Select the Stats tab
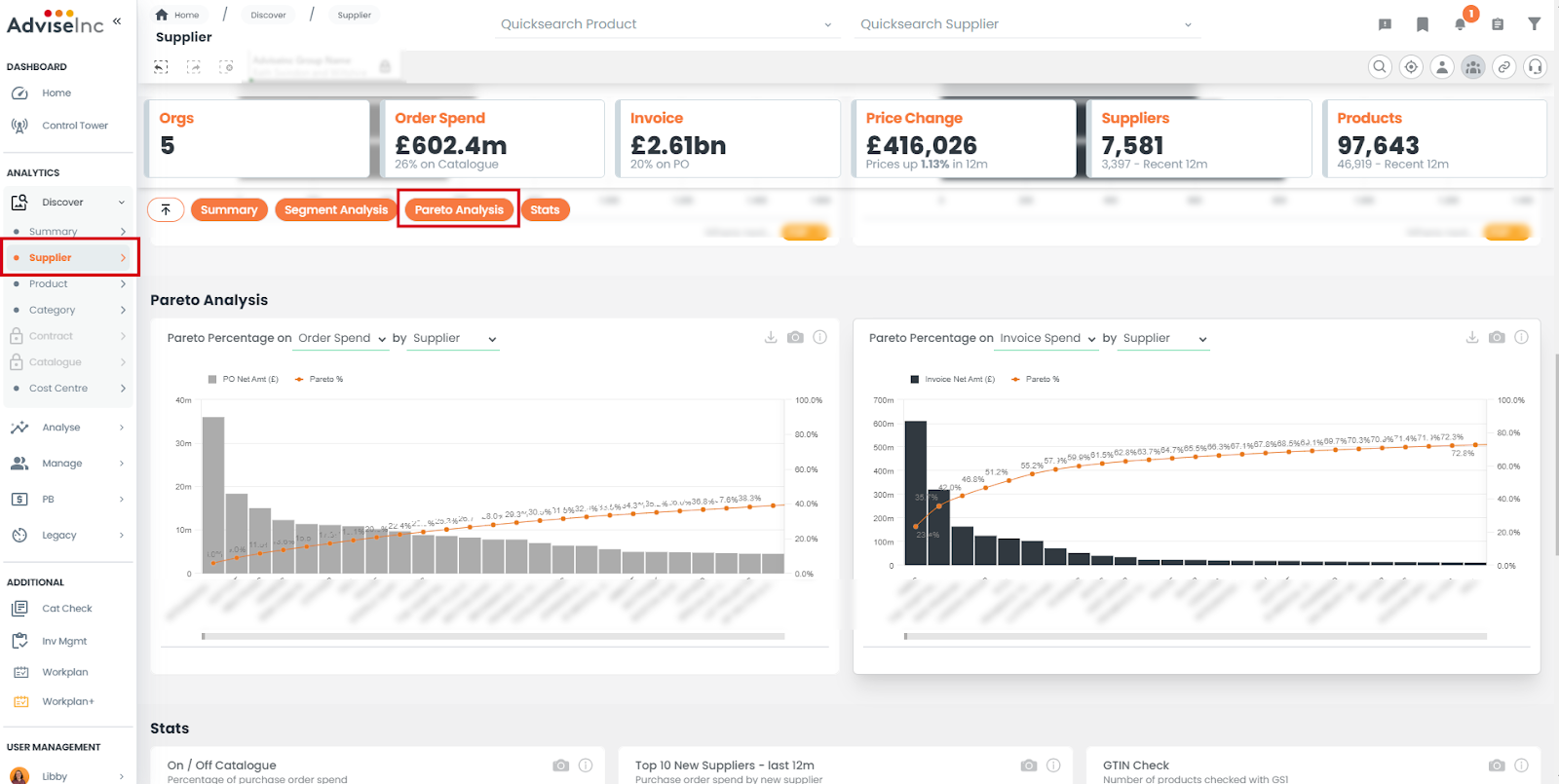The width and height of the screenshot is (1559, 784). pyautogui.click(x=545, y=209)
